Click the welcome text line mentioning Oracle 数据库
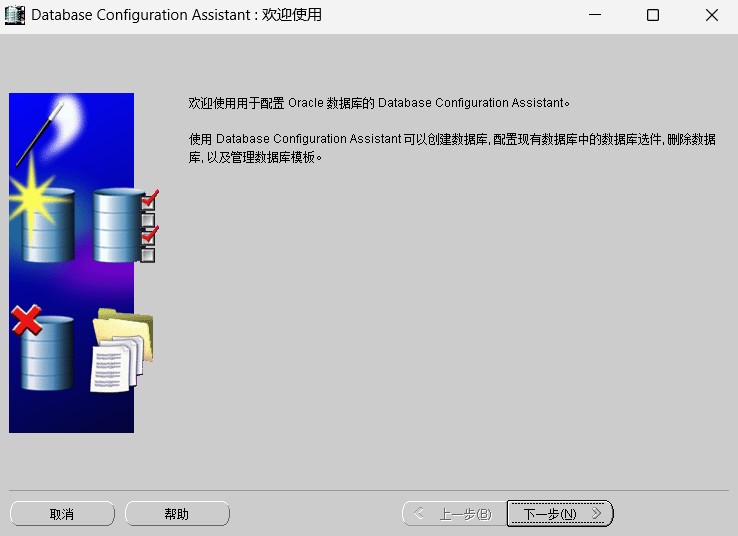This screenshot has height=536, width=738. pos(379,103)
